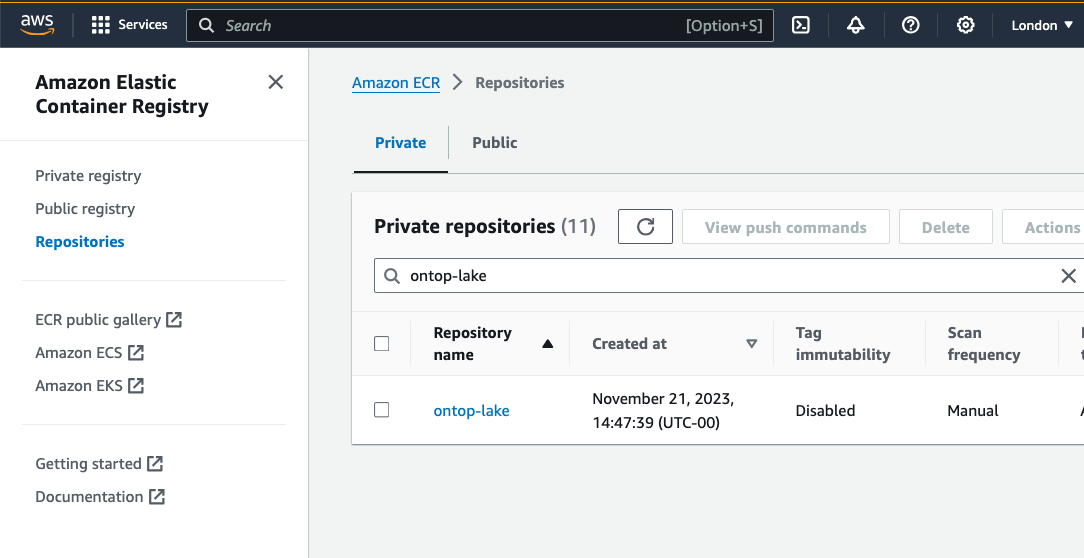Select Repositories in the sidebar
This screenshot has height=558, width=1084.
coord(80,241)
